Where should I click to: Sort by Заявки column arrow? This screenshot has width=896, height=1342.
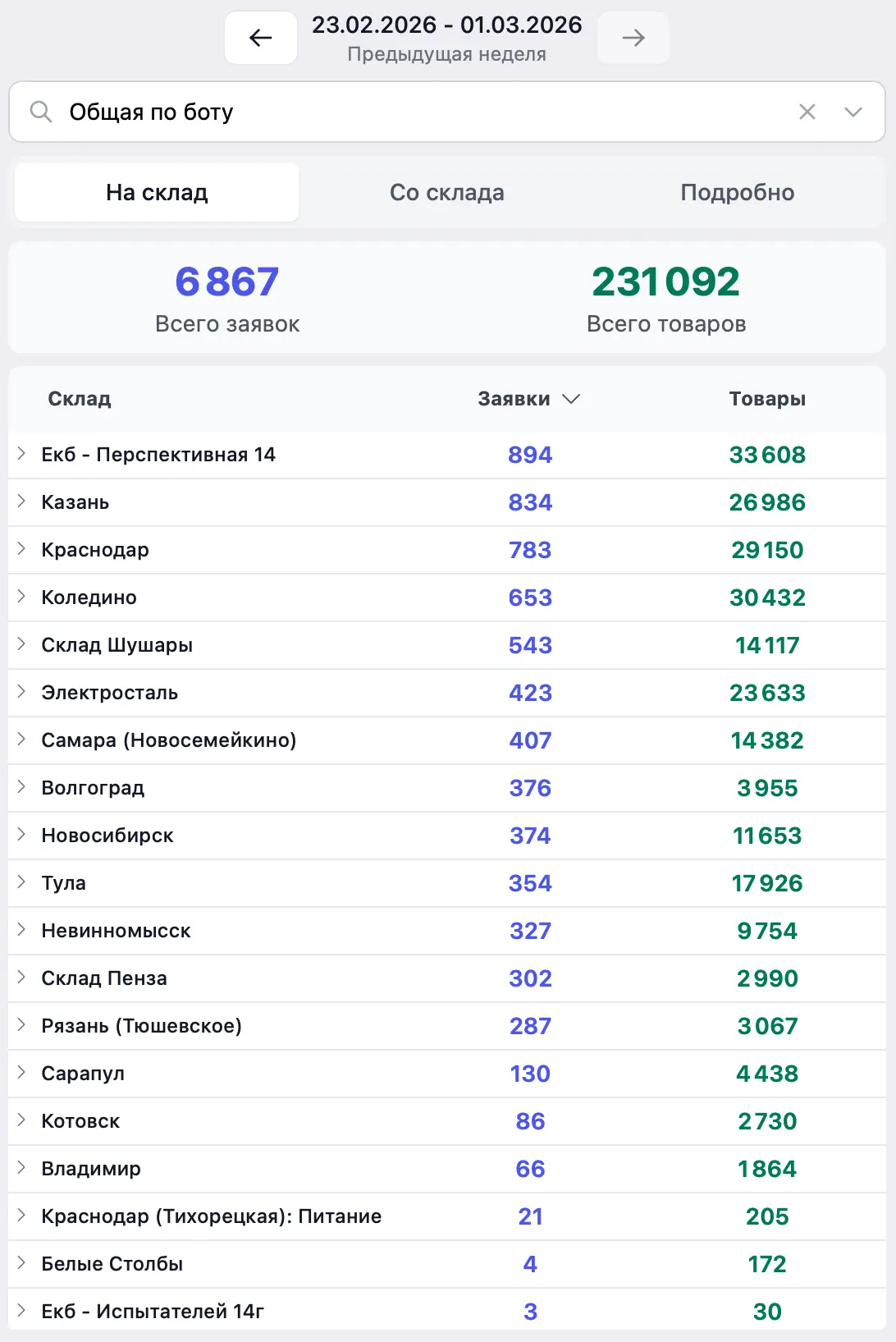pos(571,399)
